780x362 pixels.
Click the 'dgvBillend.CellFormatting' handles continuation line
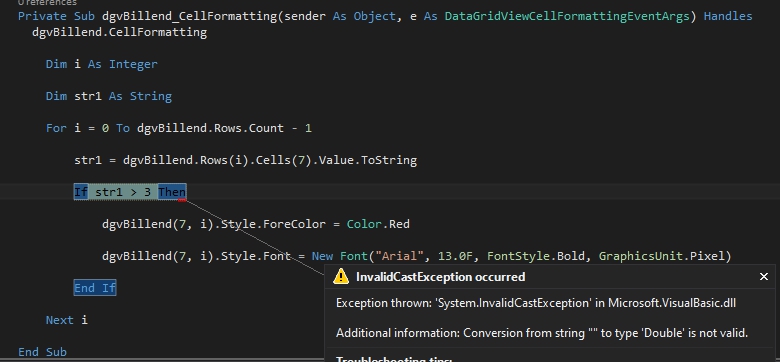tap(119, 32)
